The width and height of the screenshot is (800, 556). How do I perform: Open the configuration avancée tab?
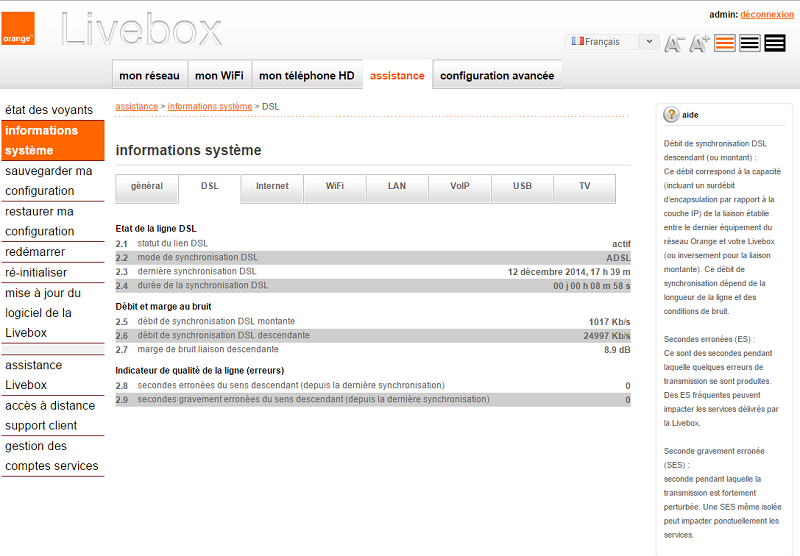497,75
